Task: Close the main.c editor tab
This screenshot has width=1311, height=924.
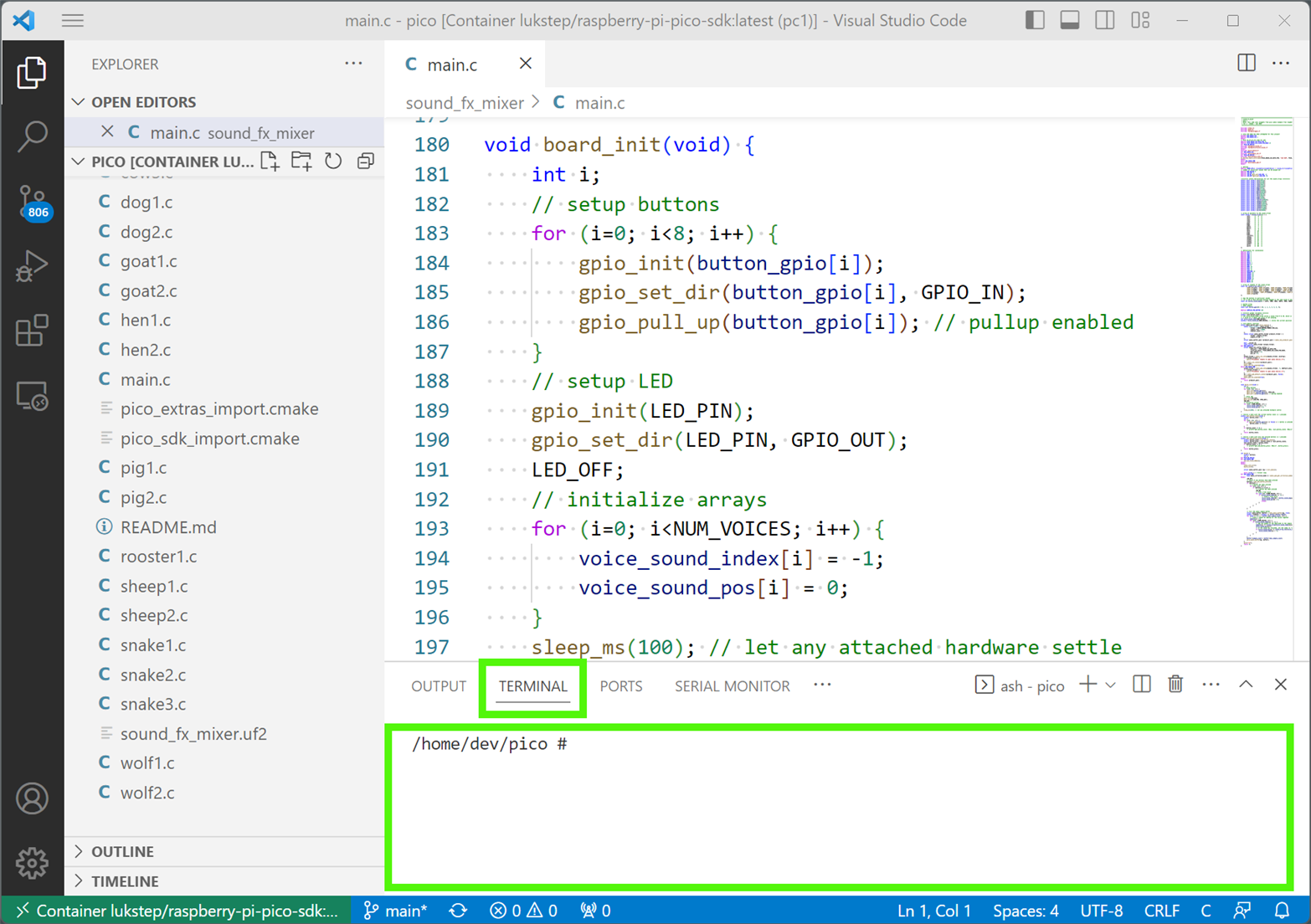Action: 525,64
